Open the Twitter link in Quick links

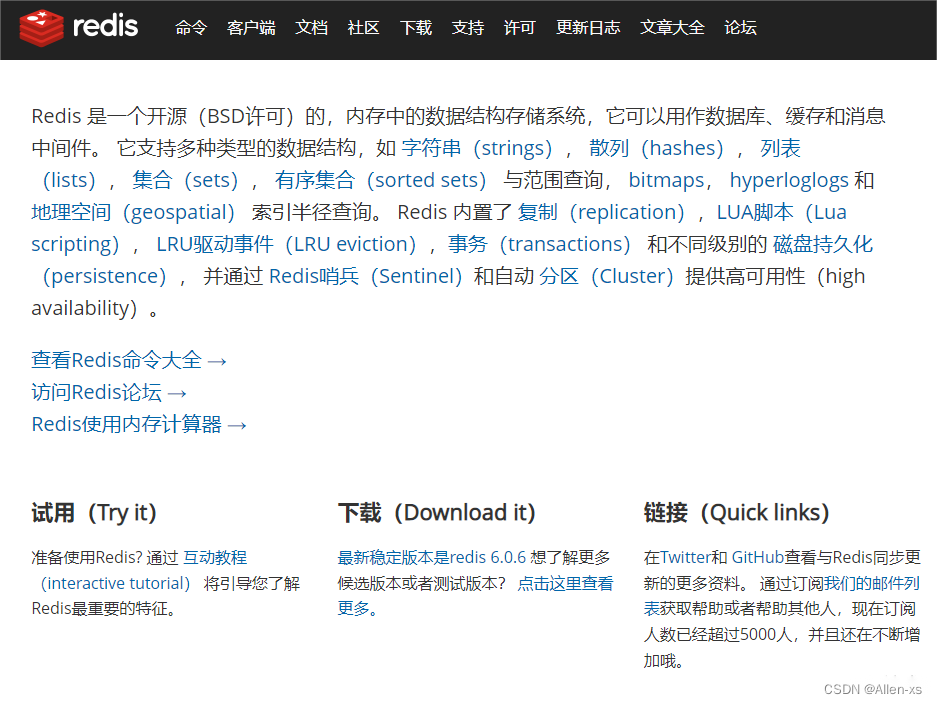coord(685,557)
